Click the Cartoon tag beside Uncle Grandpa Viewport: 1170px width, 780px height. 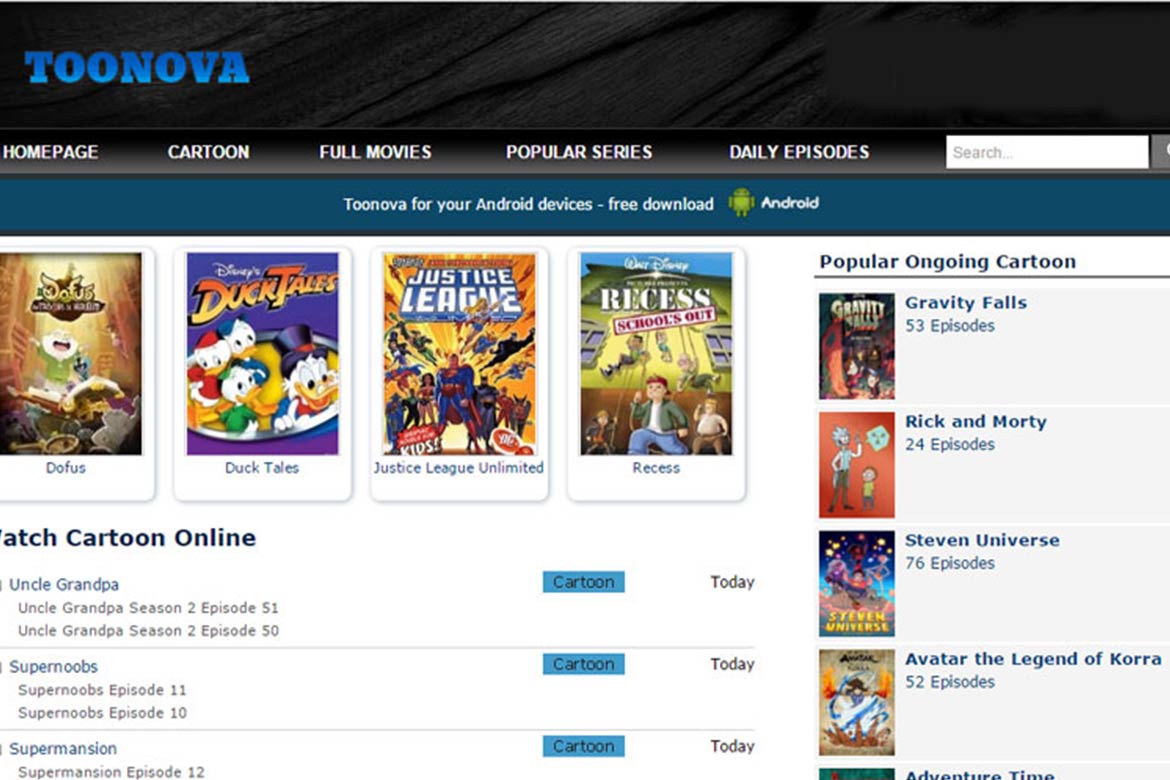584,582
